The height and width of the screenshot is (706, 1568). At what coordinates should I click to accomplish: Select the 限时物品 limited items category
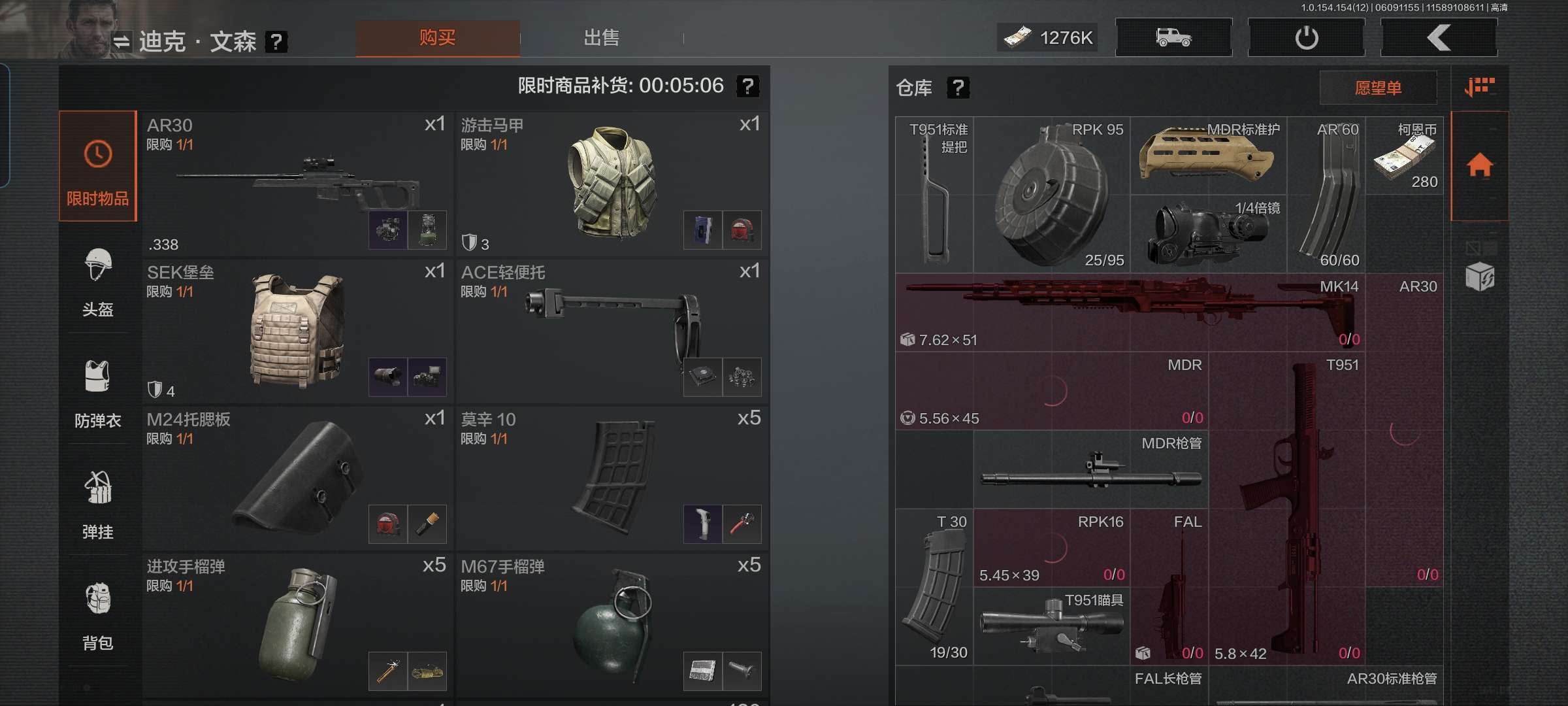click(98, 166)
